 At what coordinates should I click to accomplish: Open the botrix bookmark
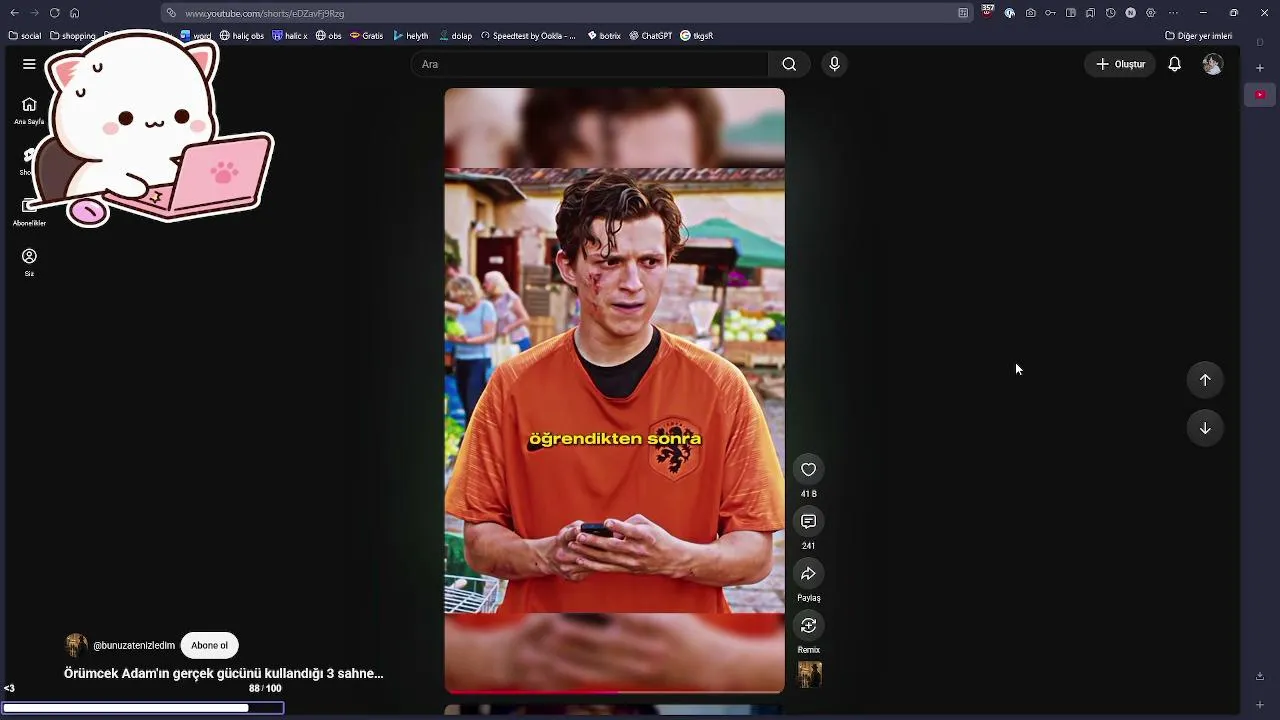click(604, 36)
